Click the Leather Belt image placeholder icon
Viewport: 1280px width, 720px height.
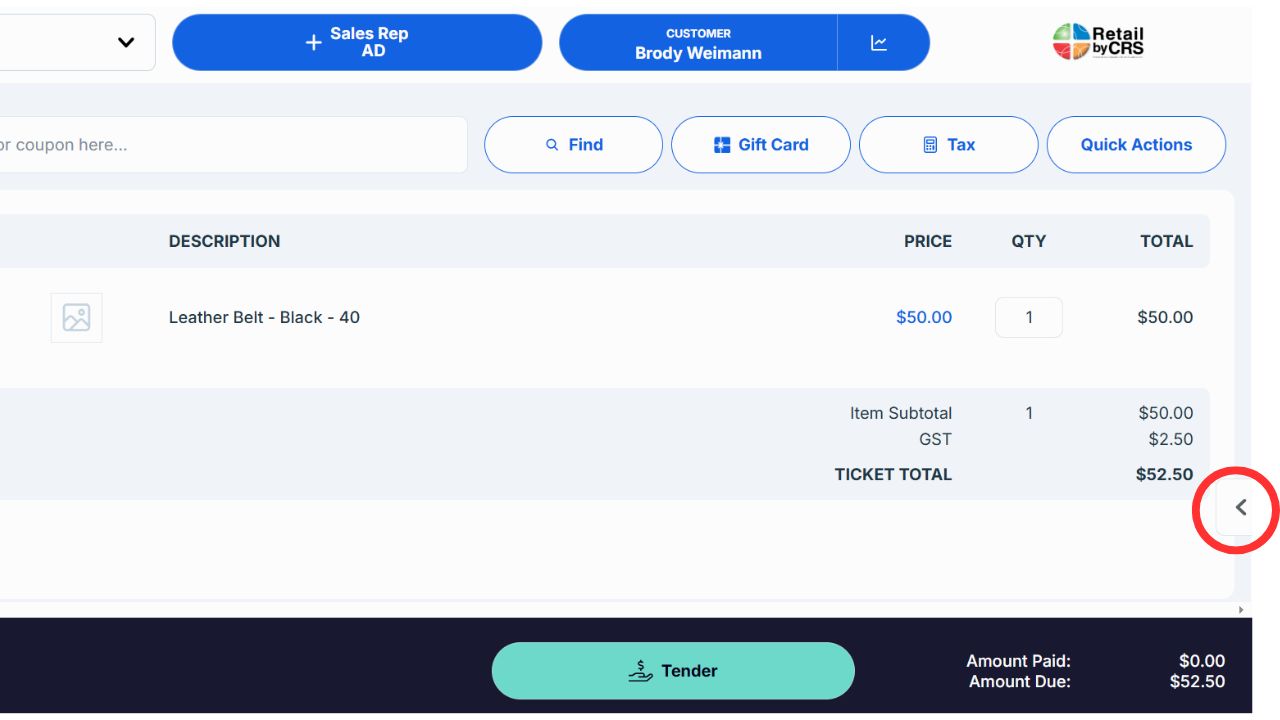click(x=76, y=317)
